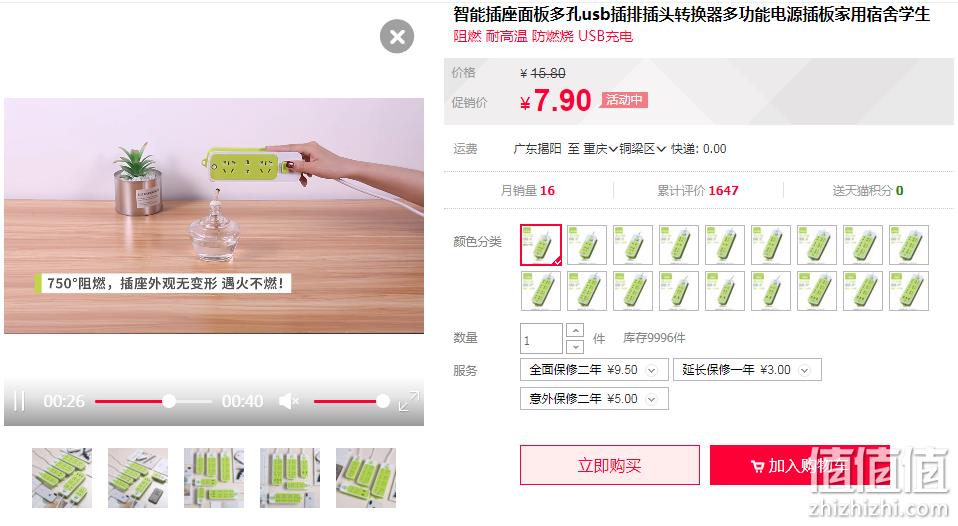Click the quantity input field
Image resolution: width=958 pixels, height=526 pixels.
click(541, 338)
